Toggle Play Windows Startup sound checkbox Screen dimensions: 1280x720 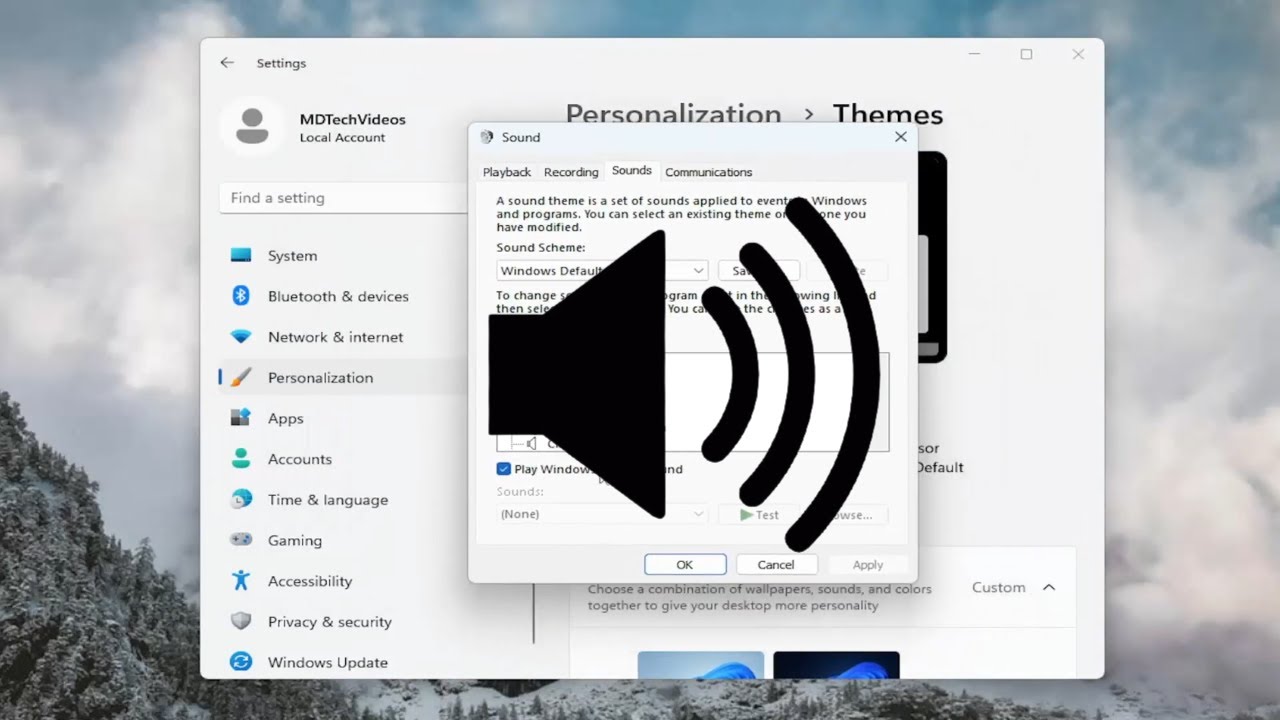[503, 469]
